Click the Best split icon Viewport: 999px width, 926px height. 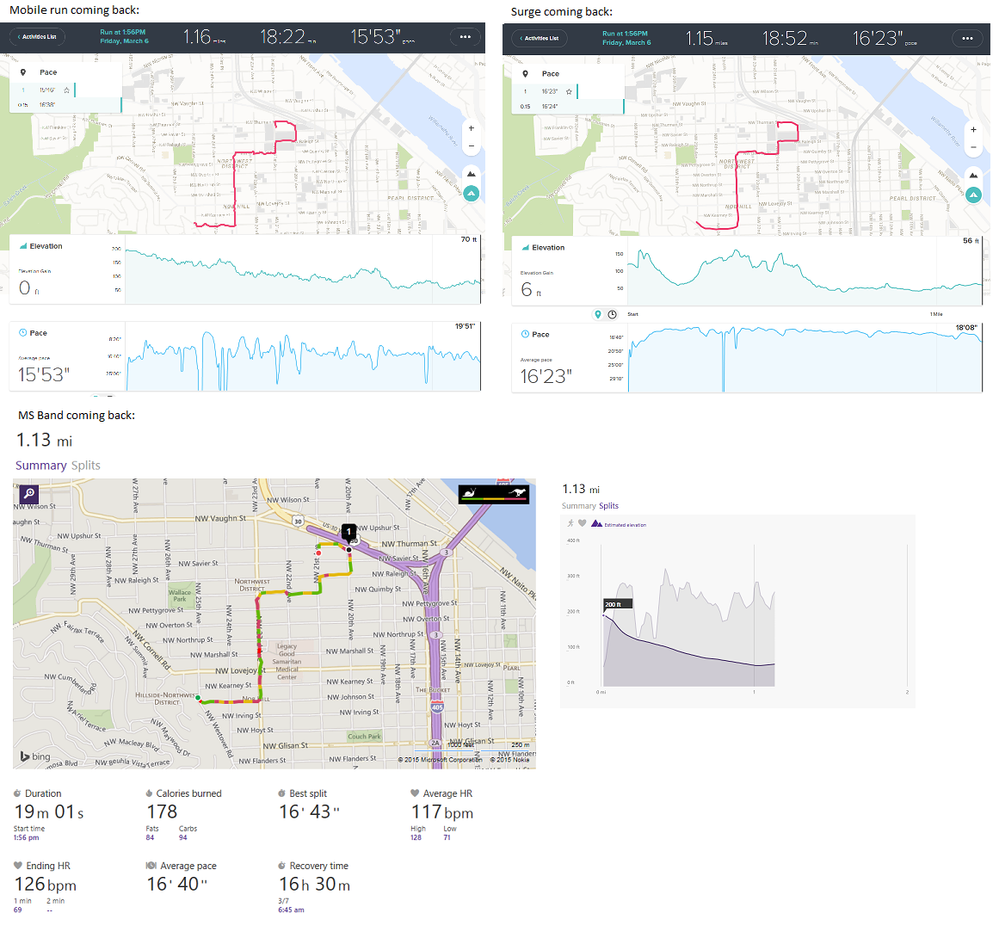(x=282, y=793)
